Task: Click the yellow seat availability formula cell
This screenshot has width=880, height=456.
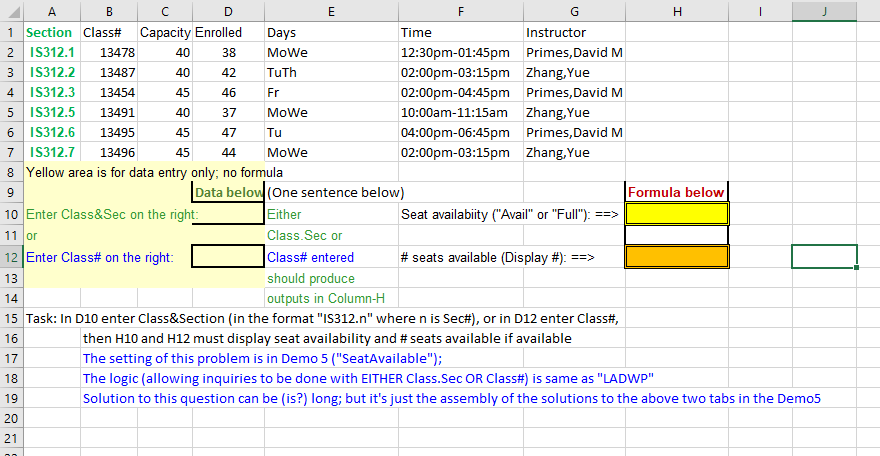Action: click(677, 214)
